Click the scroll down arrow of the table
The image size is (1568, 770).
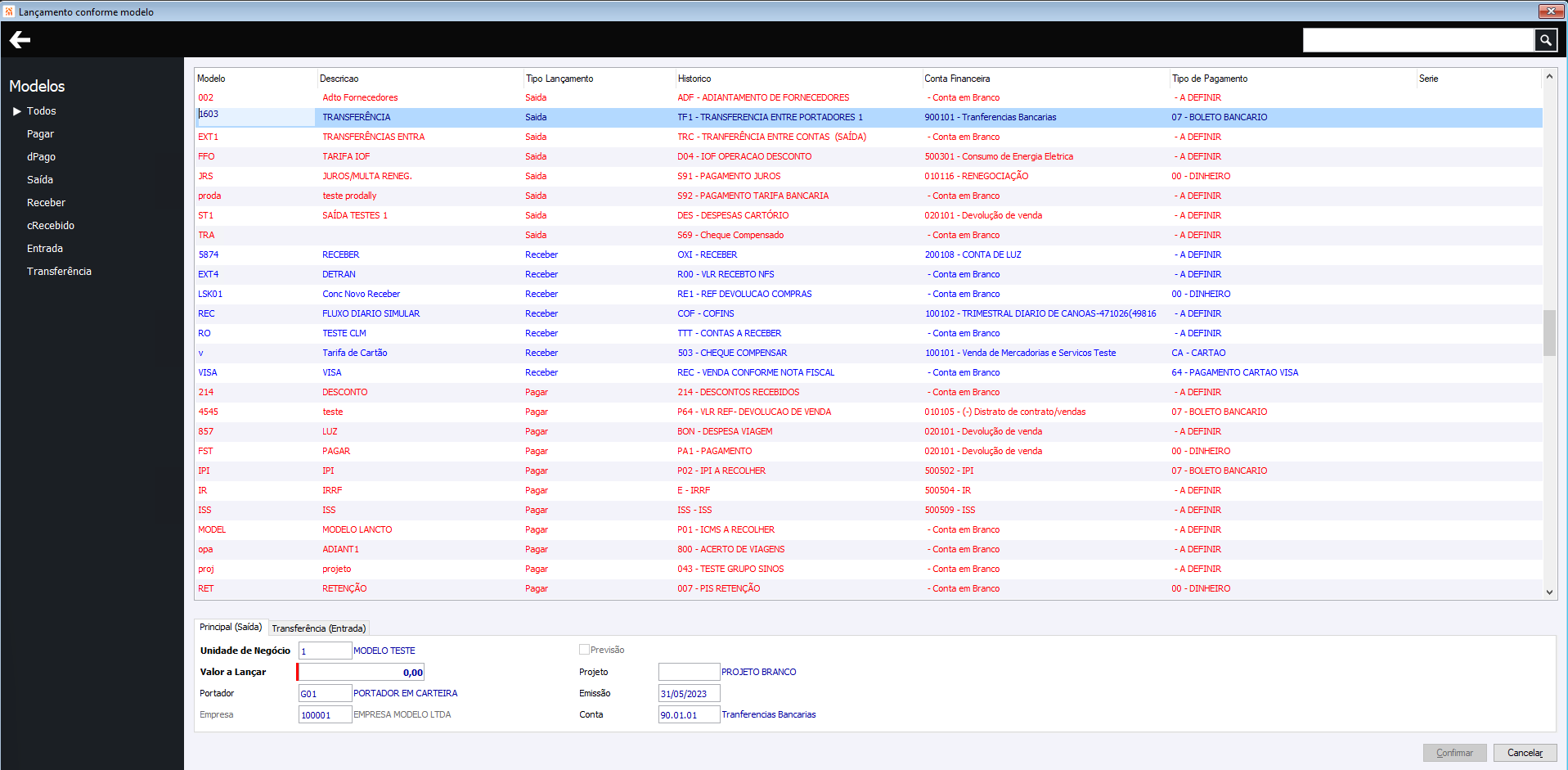[1549, 592]
